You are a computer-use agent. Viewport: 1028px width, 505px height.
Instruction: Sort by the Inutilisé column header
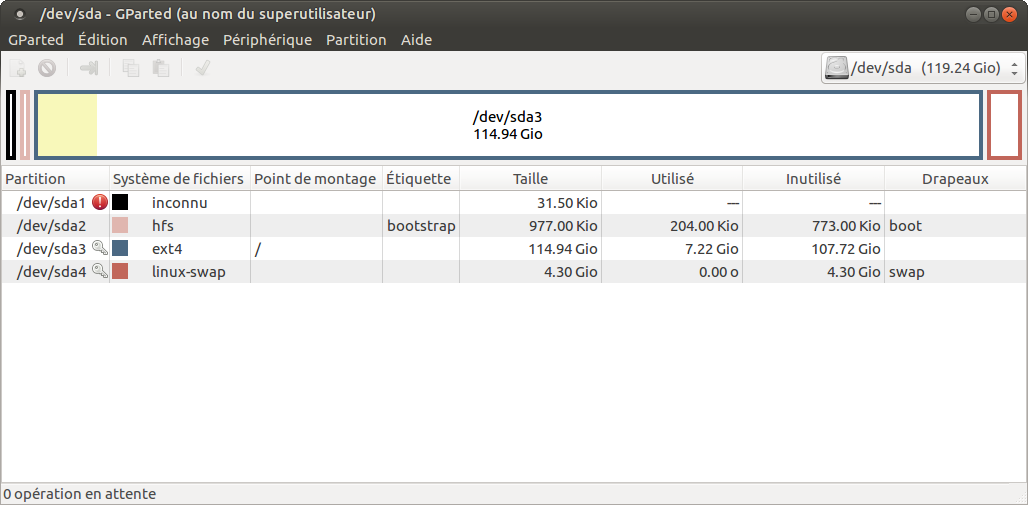(814, 179)
